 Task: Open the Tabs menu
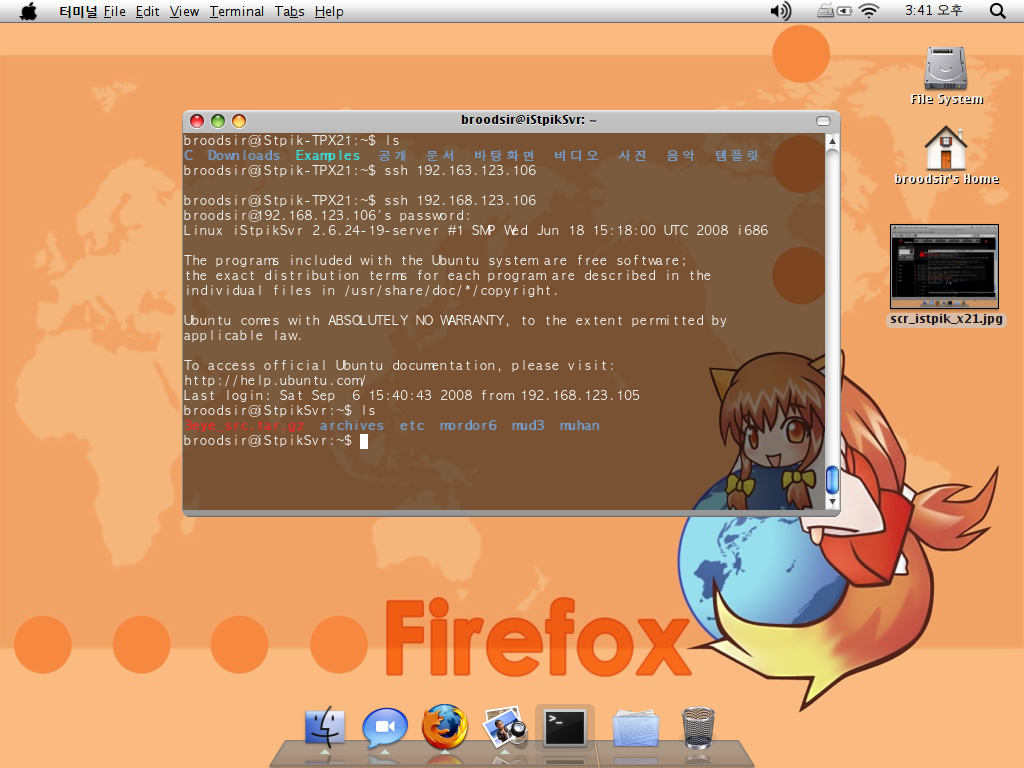(x=290, y=11)
